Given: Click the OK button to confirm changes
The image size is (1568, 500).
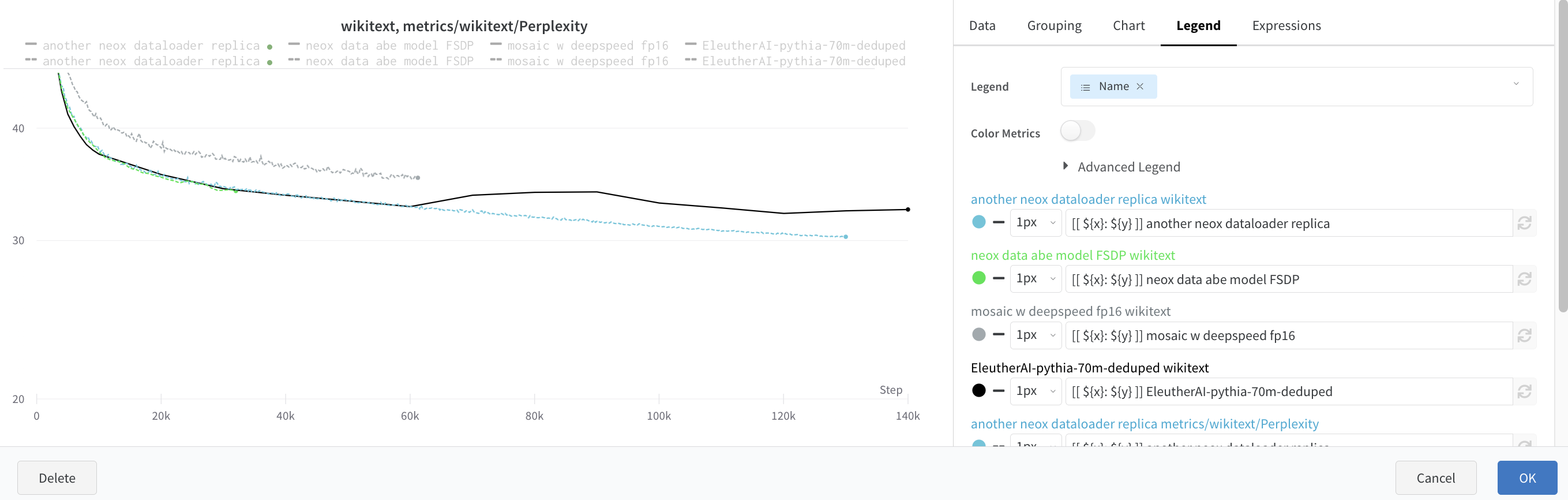Looking at the screenshot, I should (x=1527, y=477).
